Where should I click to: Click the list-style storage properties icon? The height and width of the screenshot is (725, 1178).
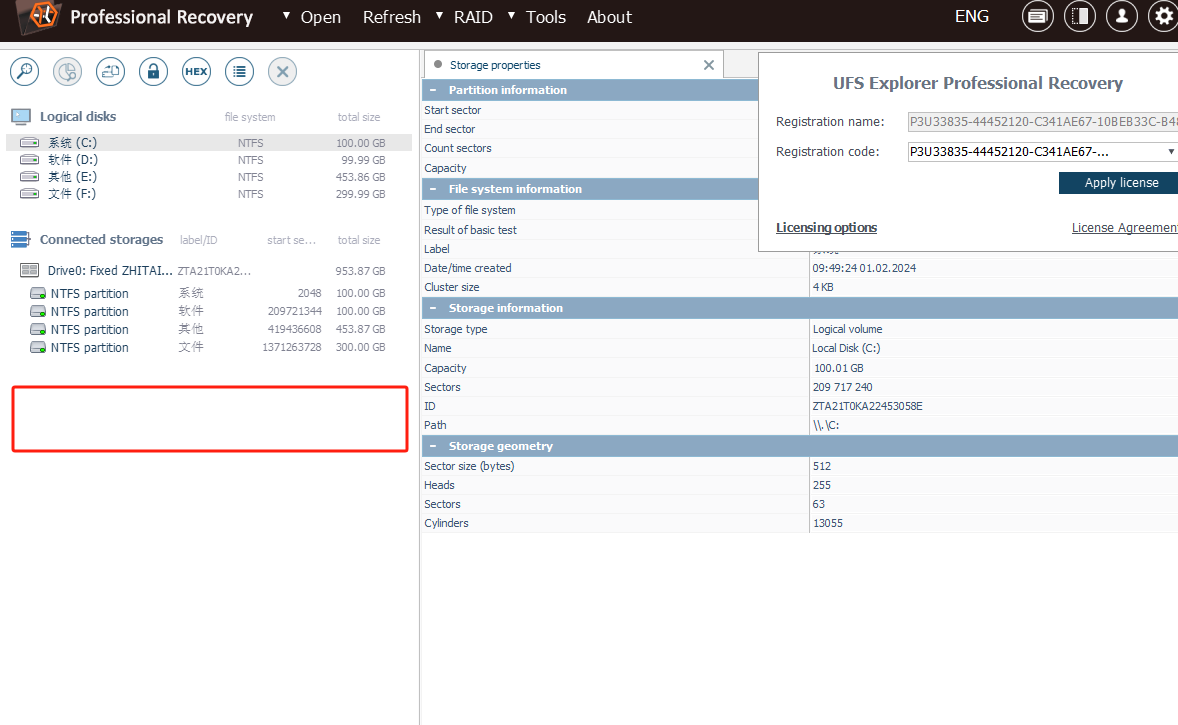239,71
